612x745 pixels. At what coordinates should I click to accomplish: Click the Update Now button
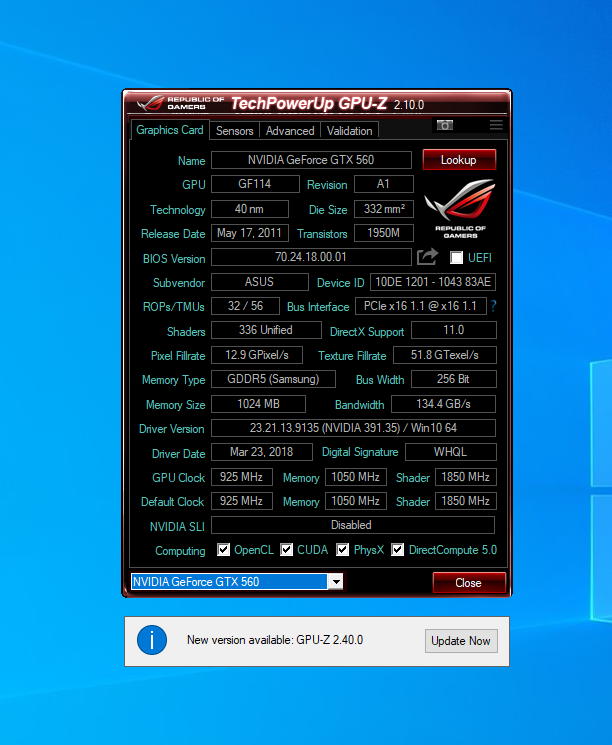coord(461,641)
